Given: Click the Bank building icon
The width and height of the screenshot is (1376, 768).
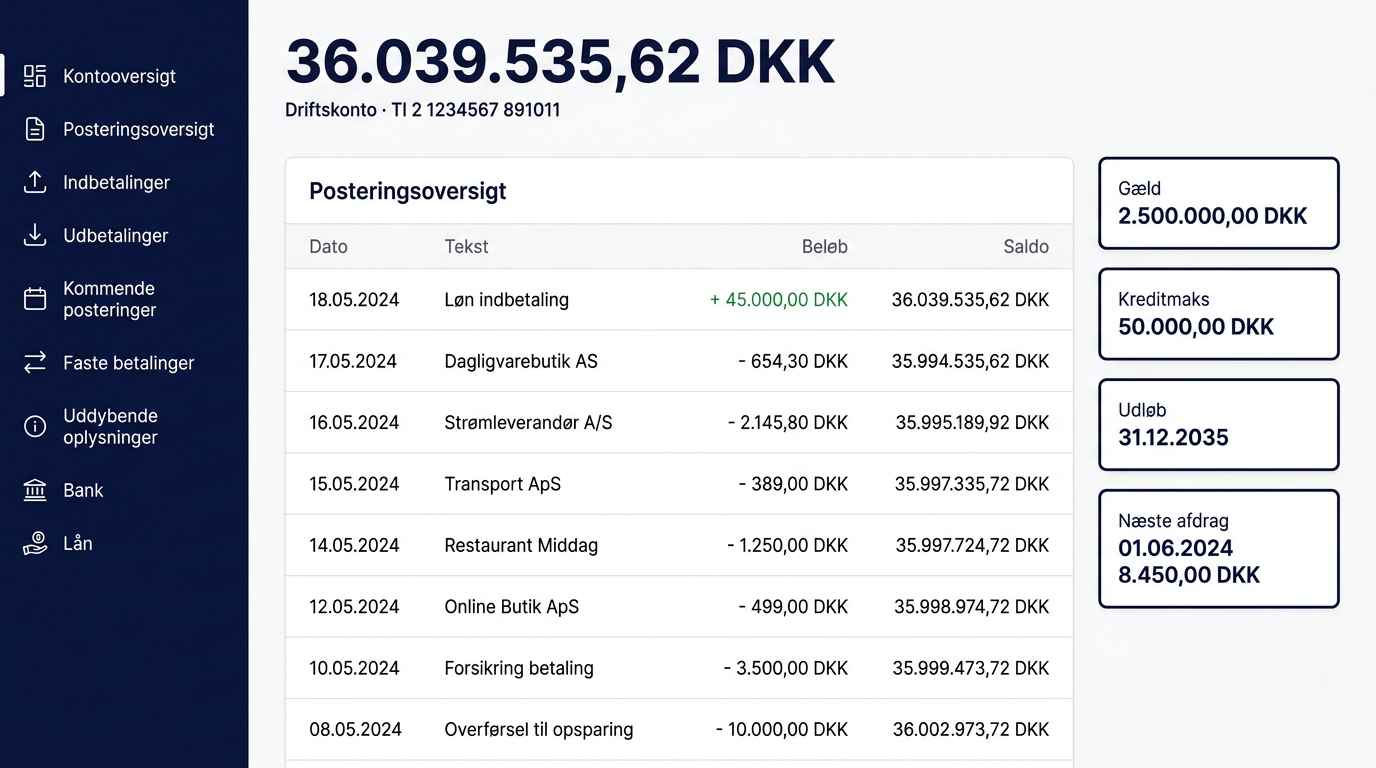Looking at the screenshot, I should [35, 490].
